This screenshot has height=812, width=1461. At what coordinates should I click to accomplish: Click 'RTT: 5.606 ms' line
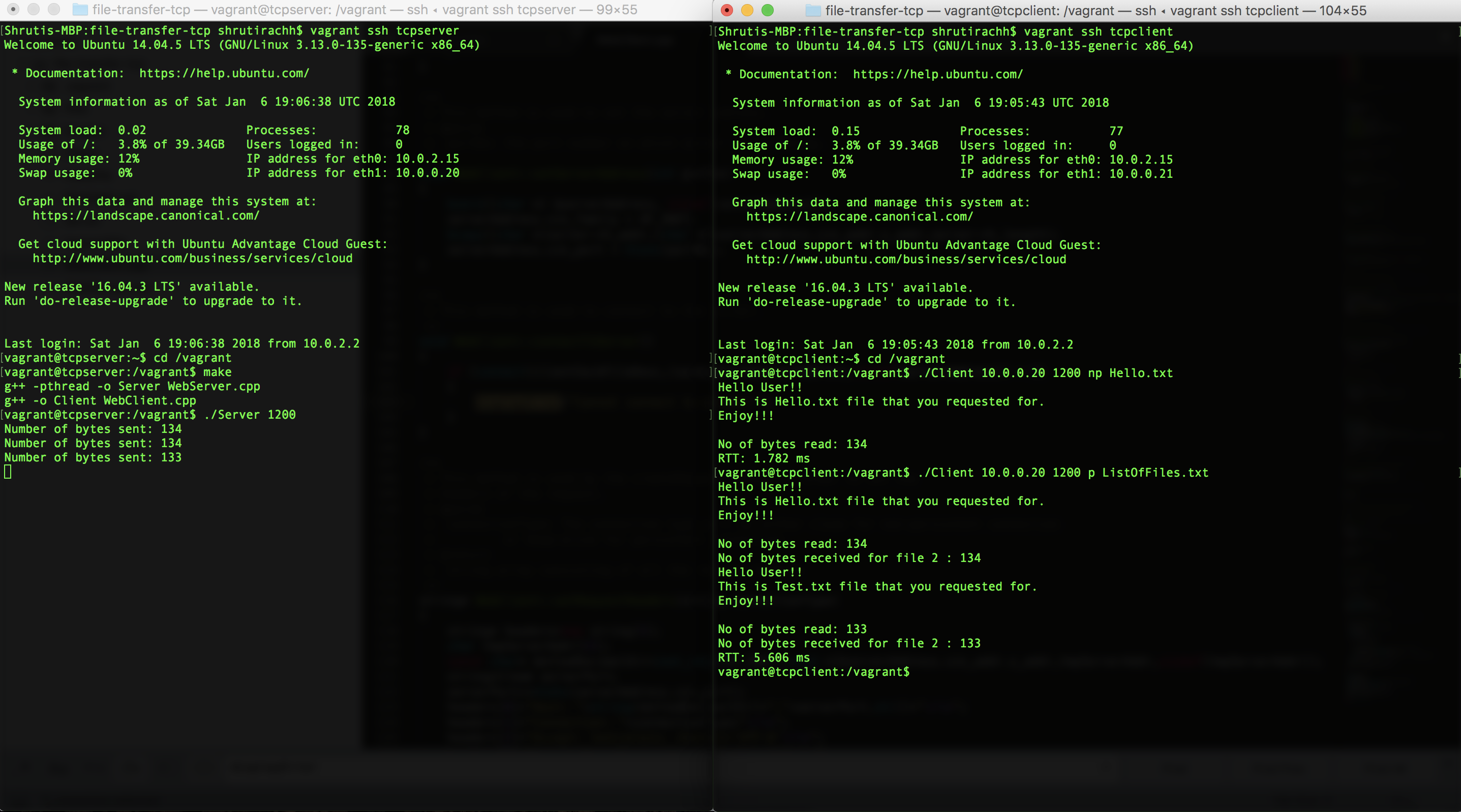[x=764, y=657]
